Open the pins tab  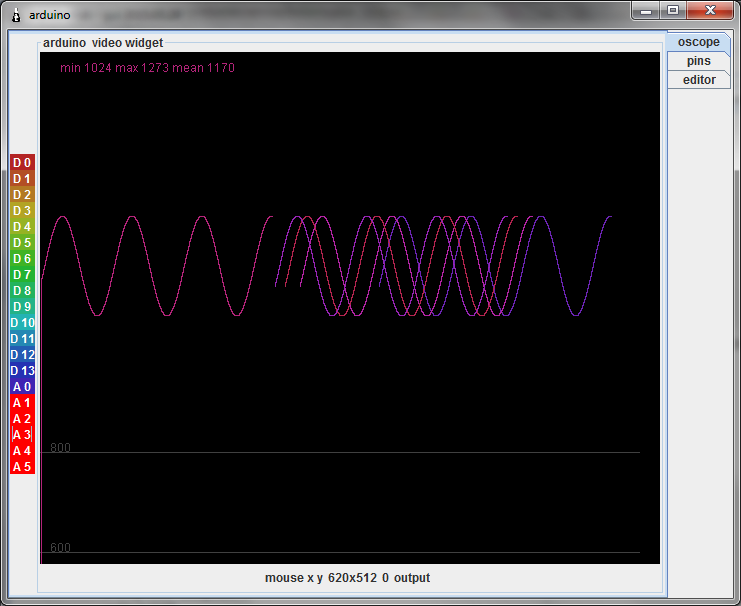(x=698, y=61)
